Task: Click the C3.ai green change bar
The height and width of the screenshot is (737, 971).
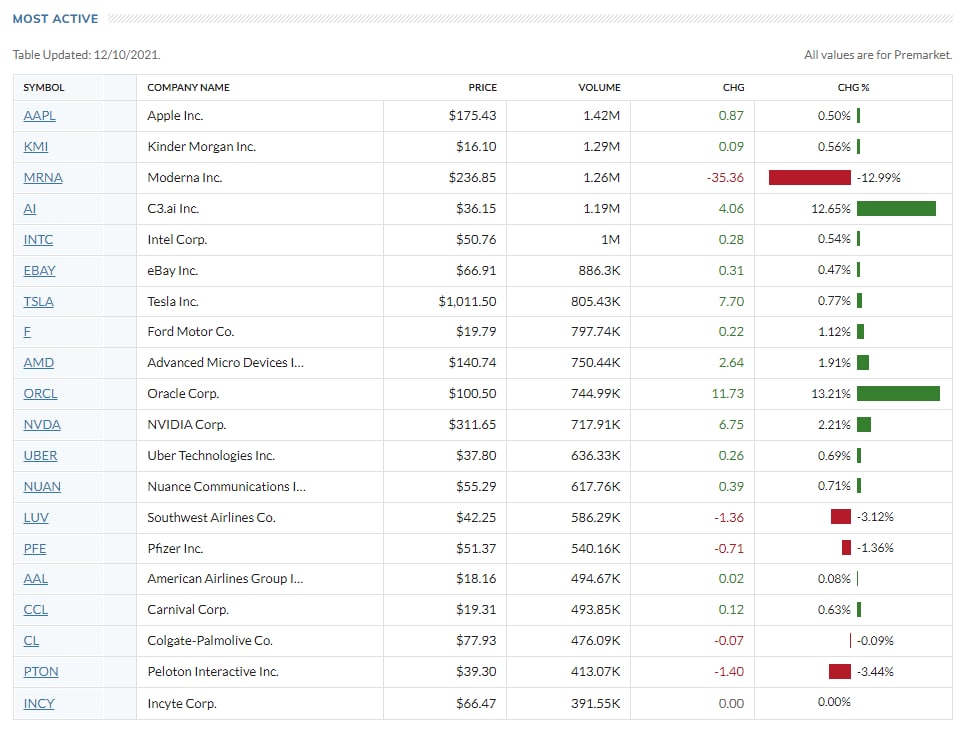Action: tap(897, 209)
